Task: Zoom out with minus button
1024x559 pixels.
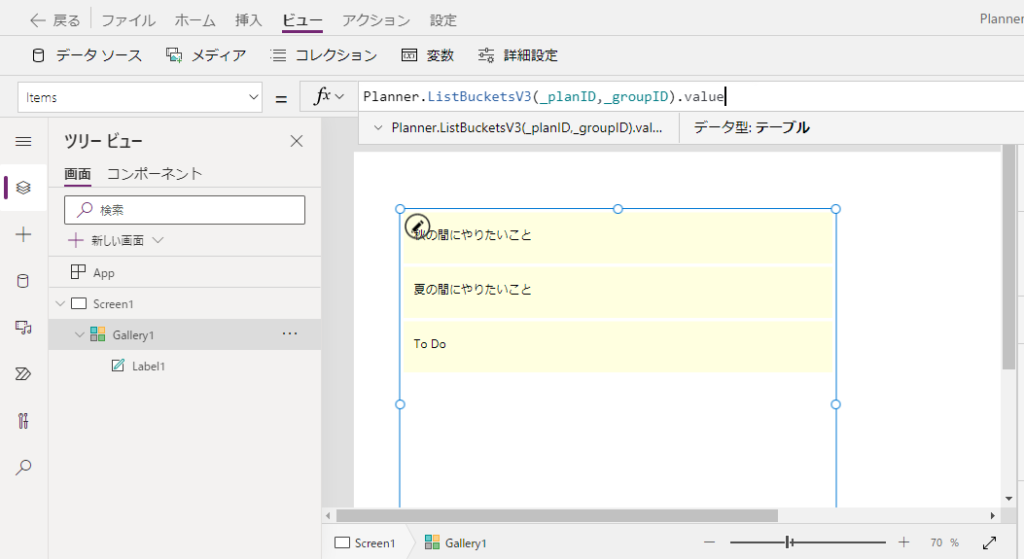Action: tap(710, 542)
